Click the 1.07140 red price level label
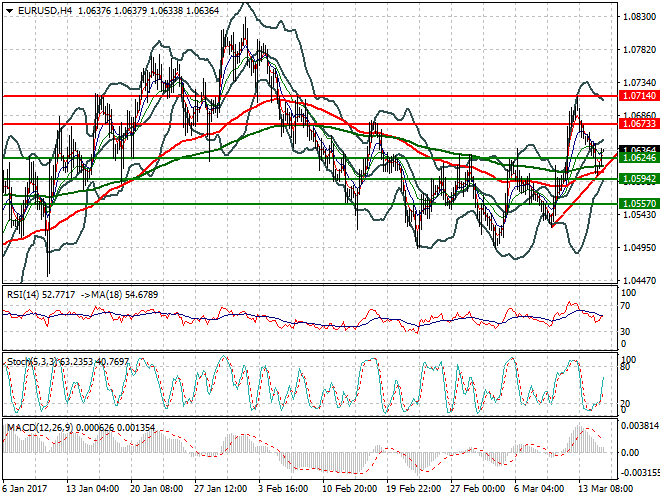 tap(639, 96)
